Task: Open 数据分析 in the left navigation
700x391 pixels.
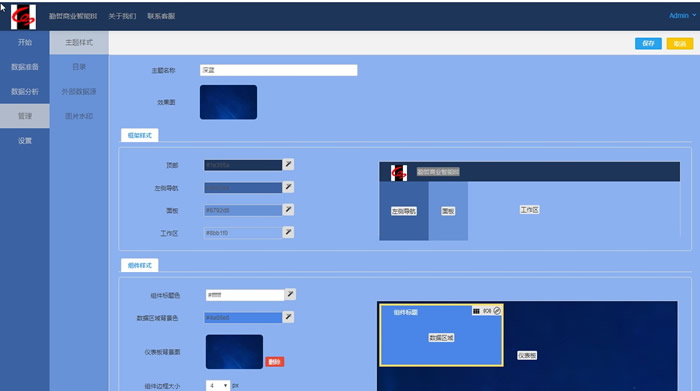Action: [25, 92]
